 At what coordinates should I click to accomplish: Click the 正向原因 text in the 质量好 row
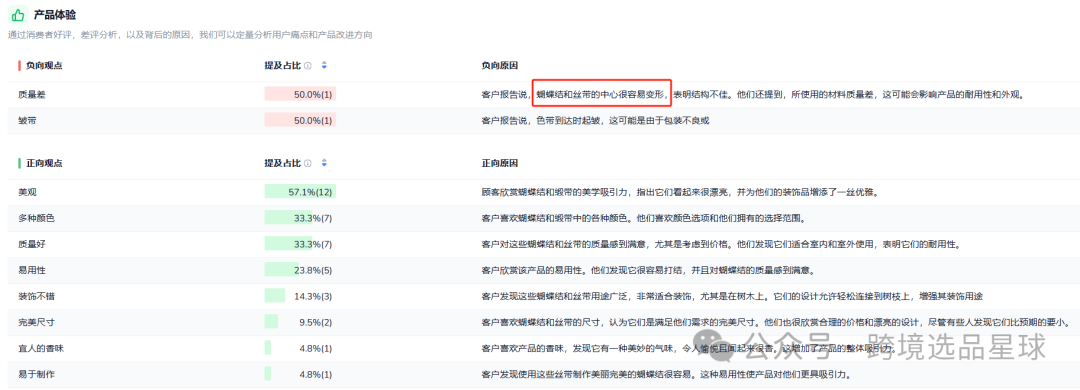coord(720,245)
